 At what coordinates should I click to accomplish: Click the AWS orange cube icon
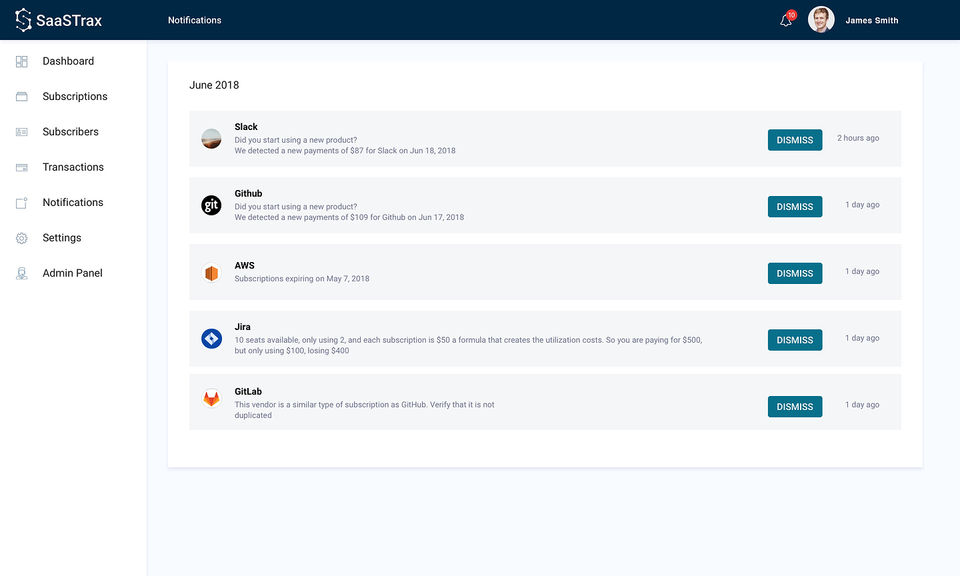click(211, 272)
